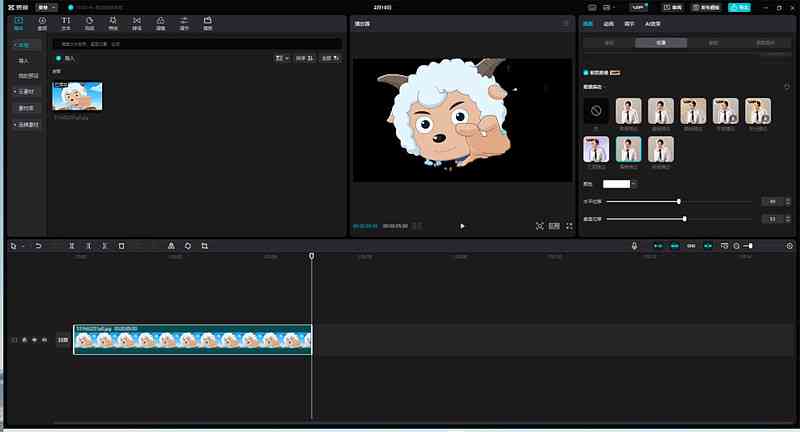Click the timeline zoom slider
The image size is (800, 432).
coord(749,246)
